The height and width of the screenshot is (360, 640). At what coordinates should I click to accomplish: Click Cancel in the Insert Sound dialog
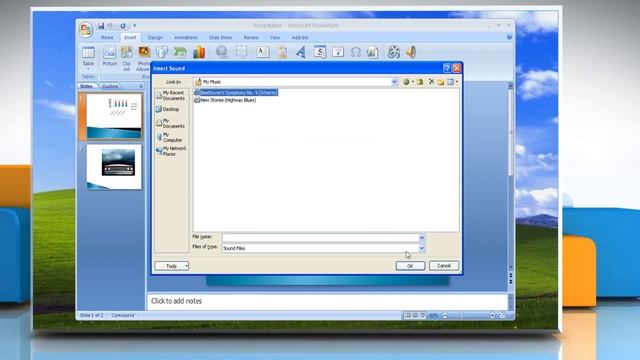[x=444, y=266]
